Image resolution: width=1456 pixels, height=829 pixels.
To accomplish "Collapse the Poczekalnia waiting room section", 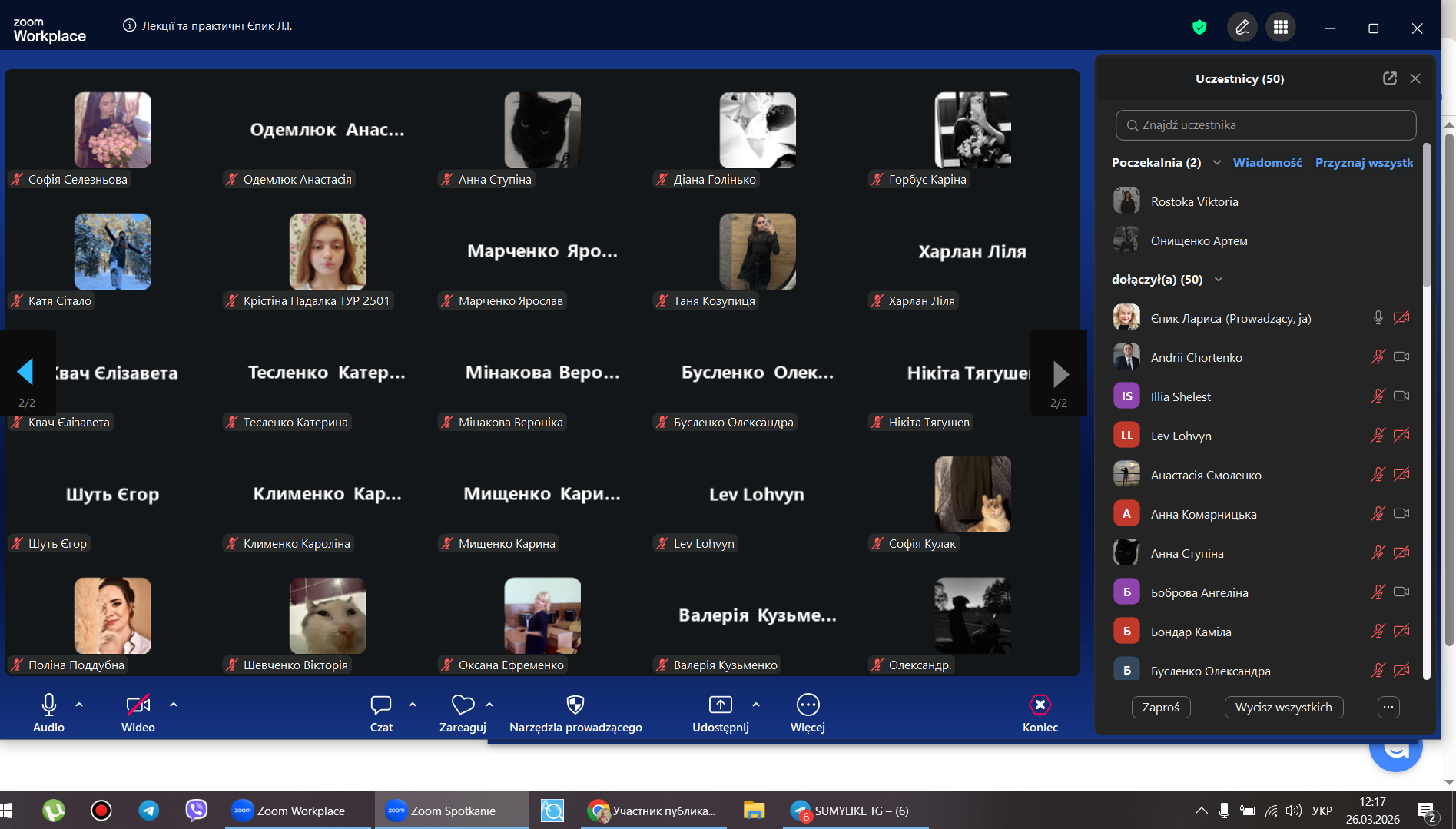I will pyautogui.click(x=1217, y=162).
